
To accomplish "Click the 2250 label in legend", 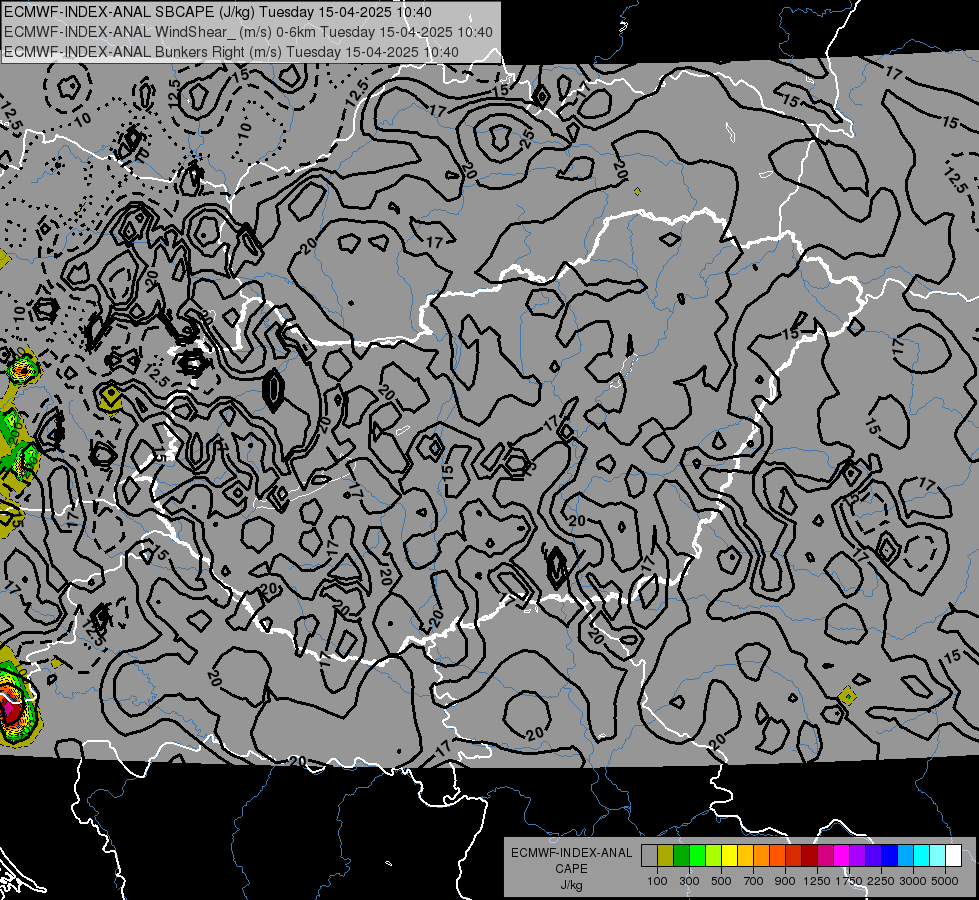I will (881, 881).
